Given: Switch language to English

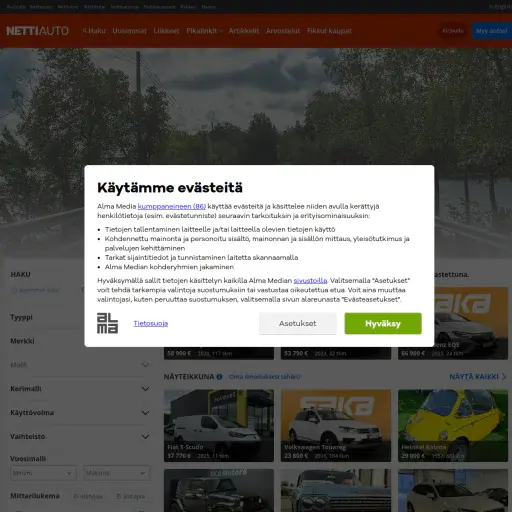Looking at the screenshot, I should click(500, 7).
